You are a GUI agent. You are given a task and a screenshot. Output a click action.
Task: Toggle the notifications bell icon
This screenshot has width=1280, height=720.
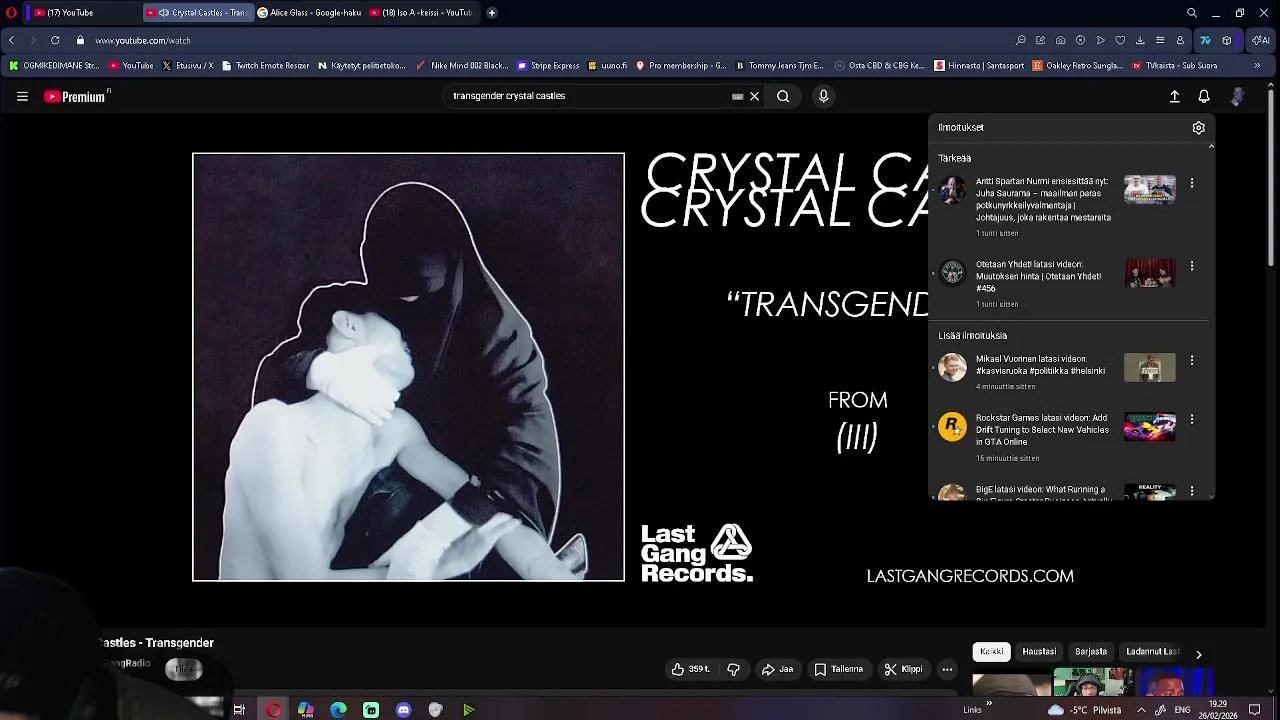pos(1204,97)
